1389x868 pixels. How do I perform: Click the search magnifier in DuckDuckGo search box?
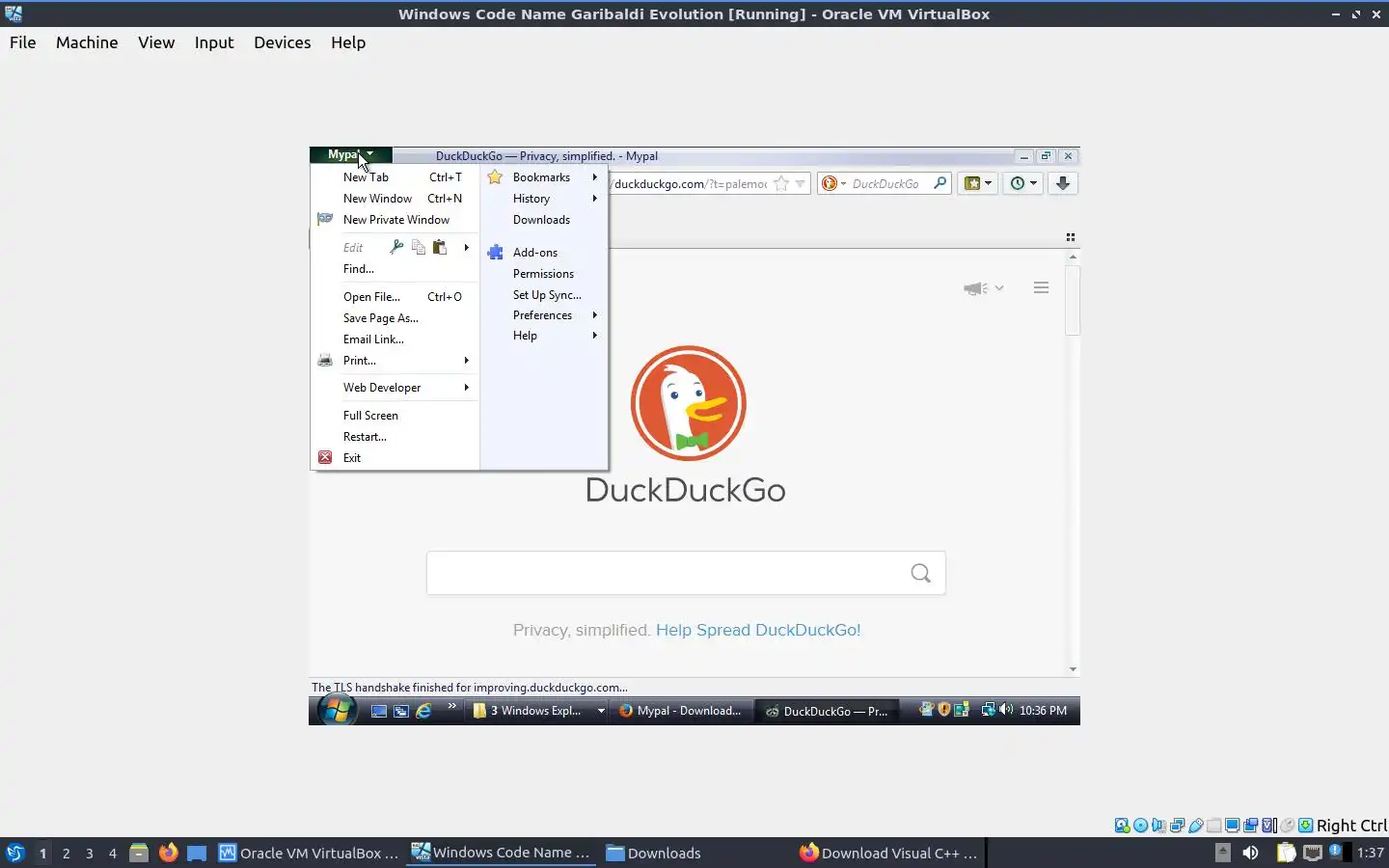[940, 183]
